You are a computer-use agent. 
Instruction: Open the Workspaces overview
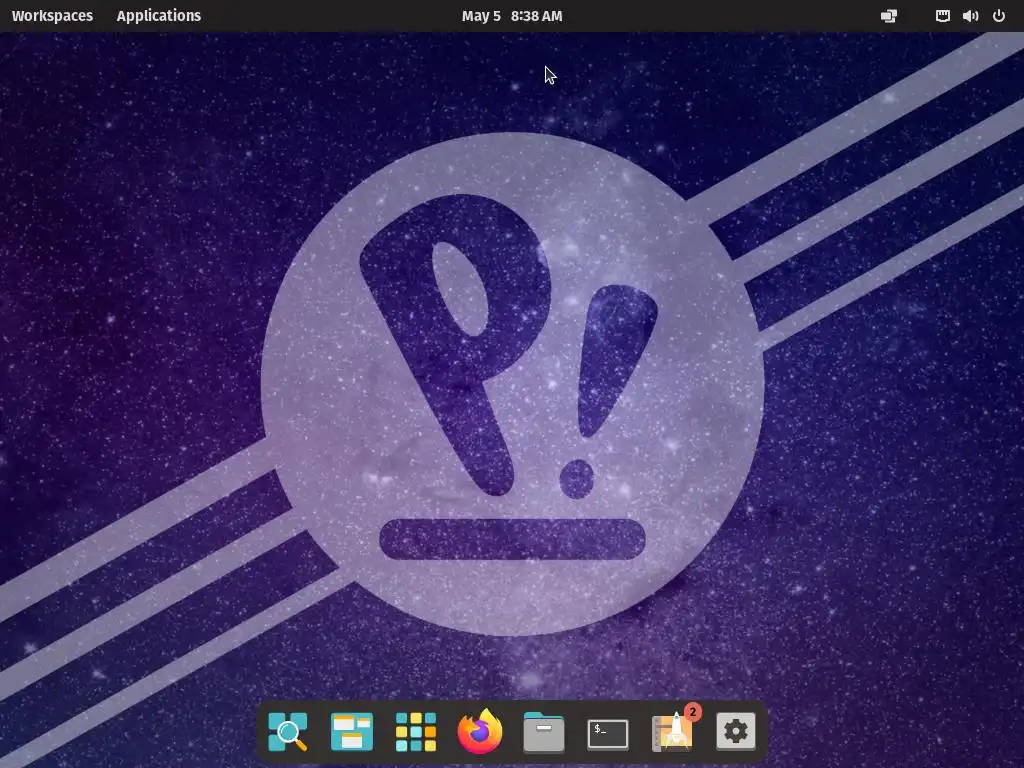tap(52, 16)
